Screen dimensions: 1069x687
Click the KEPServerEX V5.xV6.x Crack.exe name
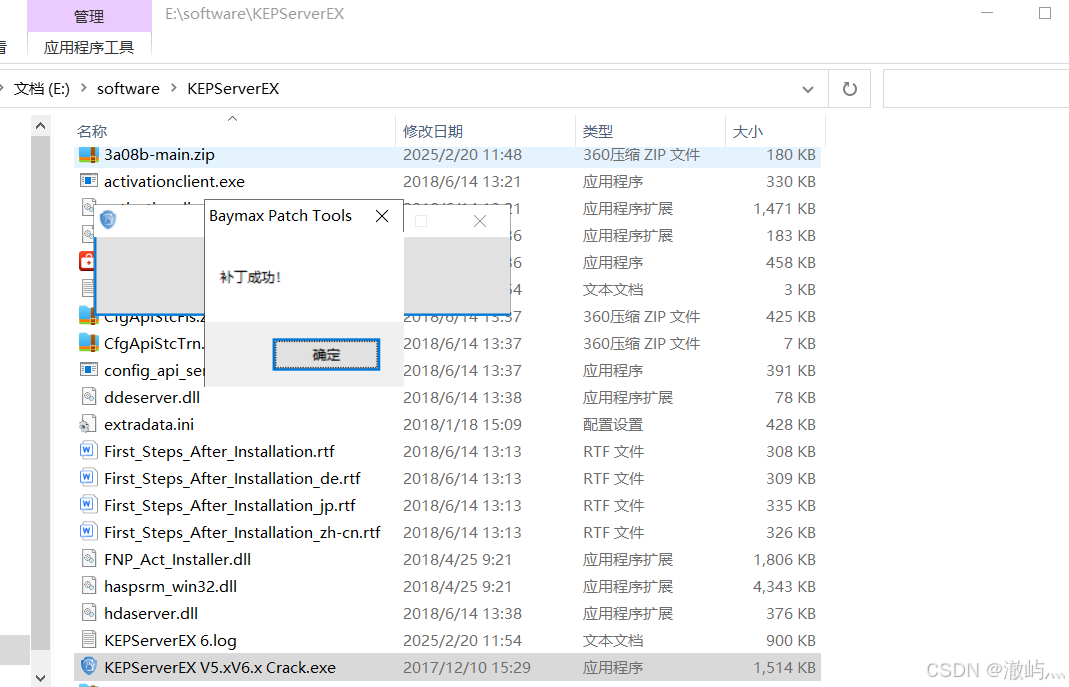[220, 667]
